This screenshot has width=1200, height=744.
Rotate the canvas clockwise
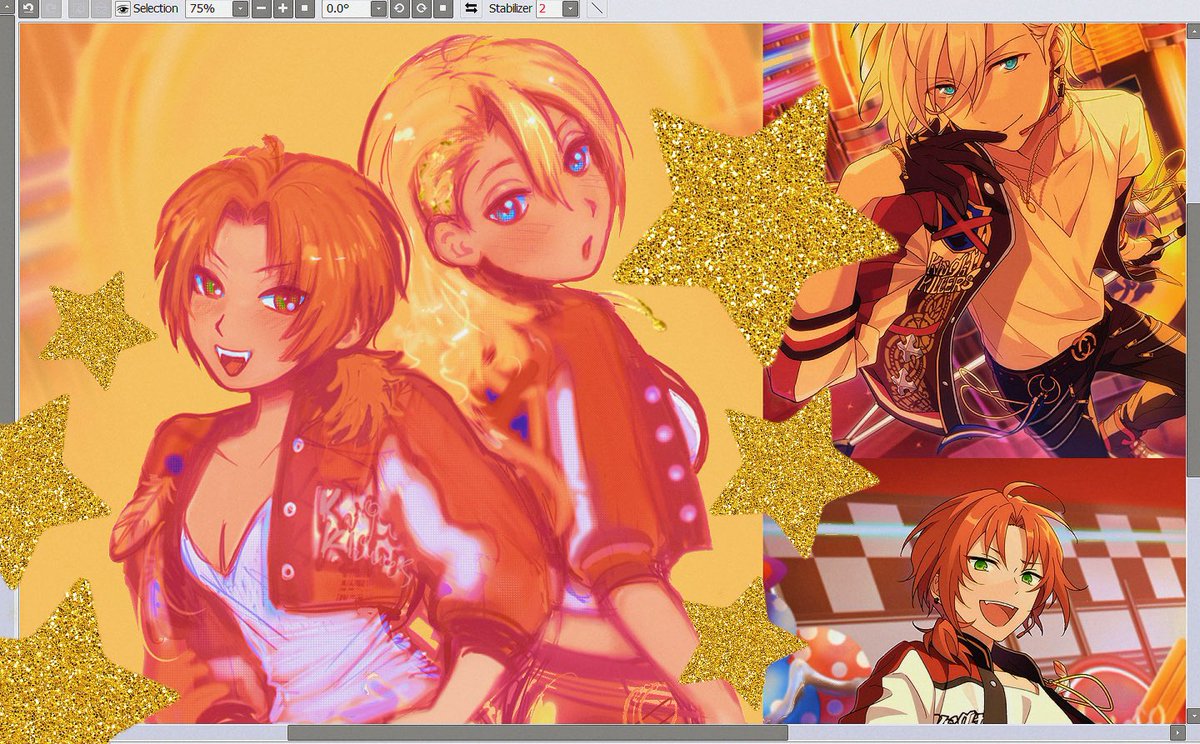pyautogui.click(x=421, y=8)
